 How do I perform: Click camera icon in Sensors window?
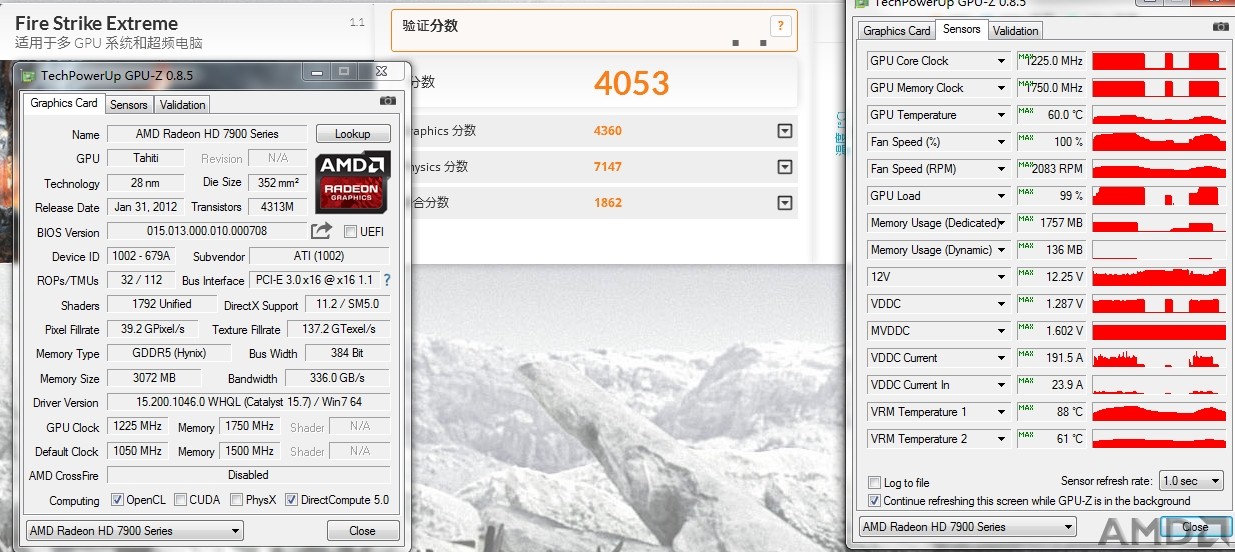click(x=1220, y=27)
